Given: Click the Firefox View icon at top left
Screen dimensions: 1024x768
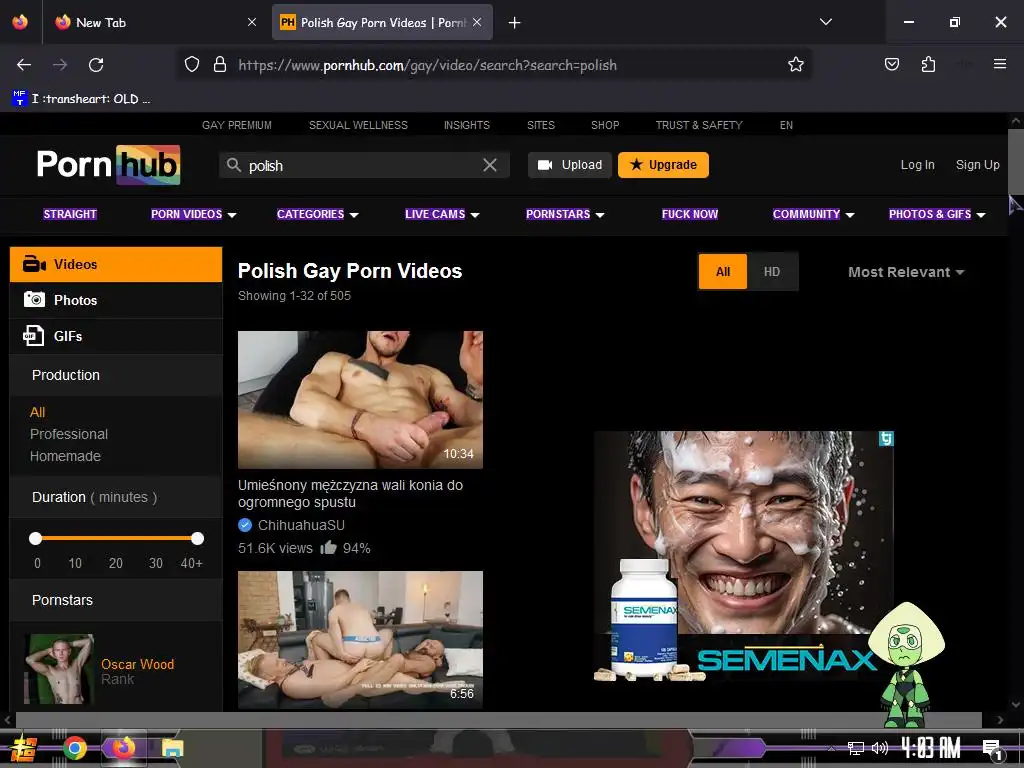Looking at the screenshot, I should 20,22.
